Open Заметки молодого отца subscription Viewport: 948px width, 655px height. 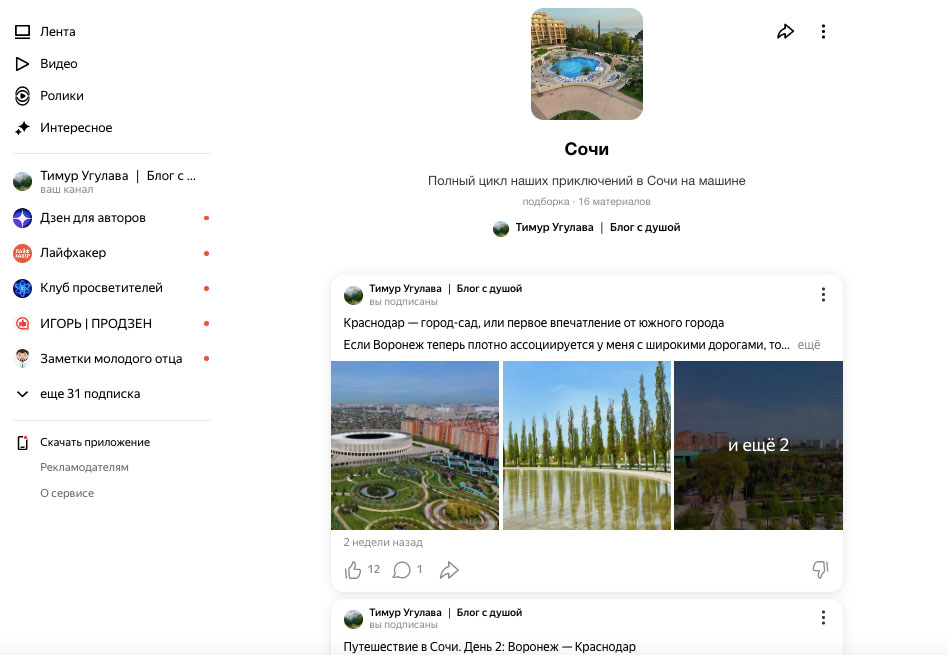click(111, 359)
